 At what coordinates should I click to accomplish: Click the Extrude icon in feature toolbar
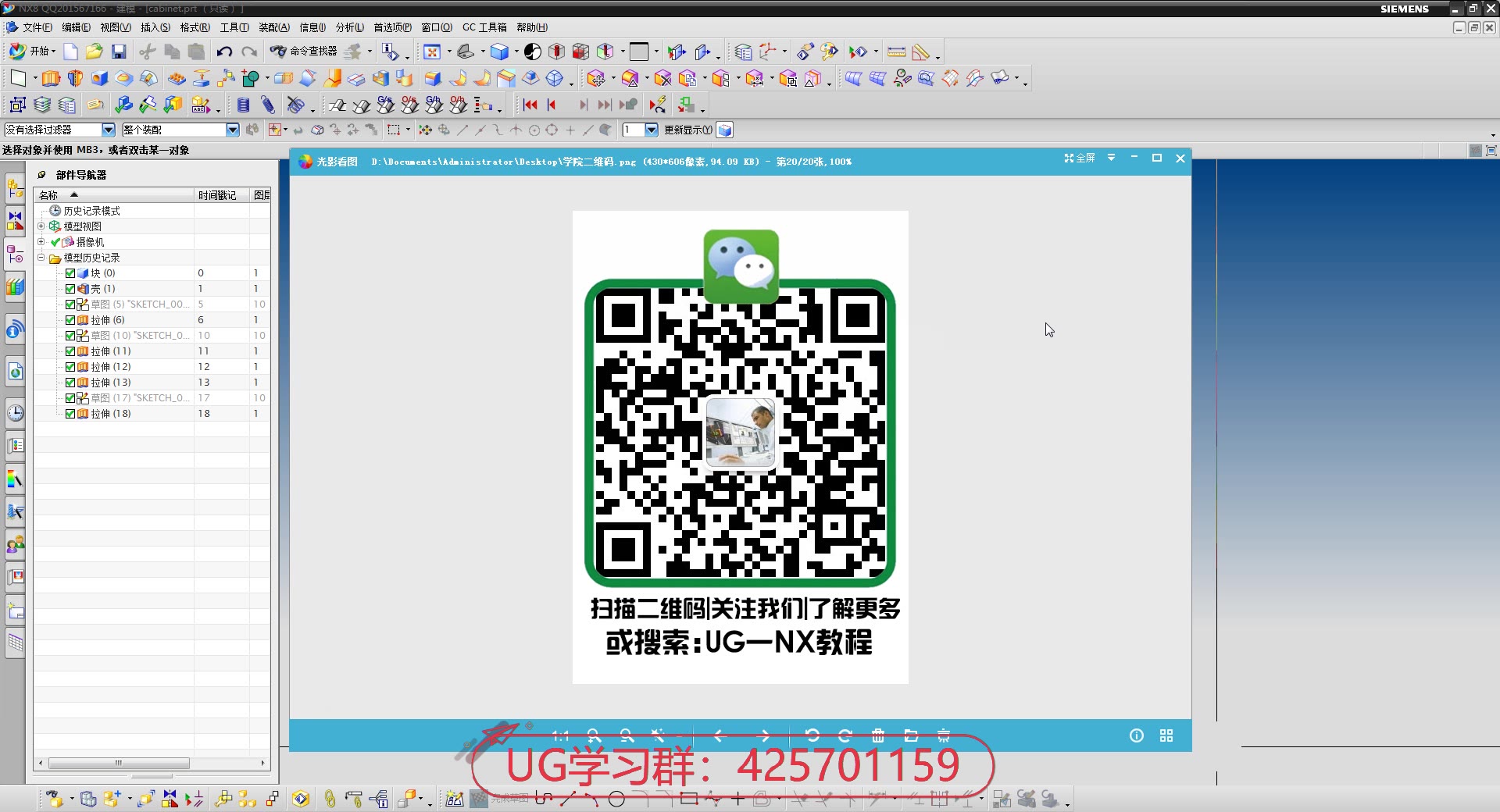(51, 78)
